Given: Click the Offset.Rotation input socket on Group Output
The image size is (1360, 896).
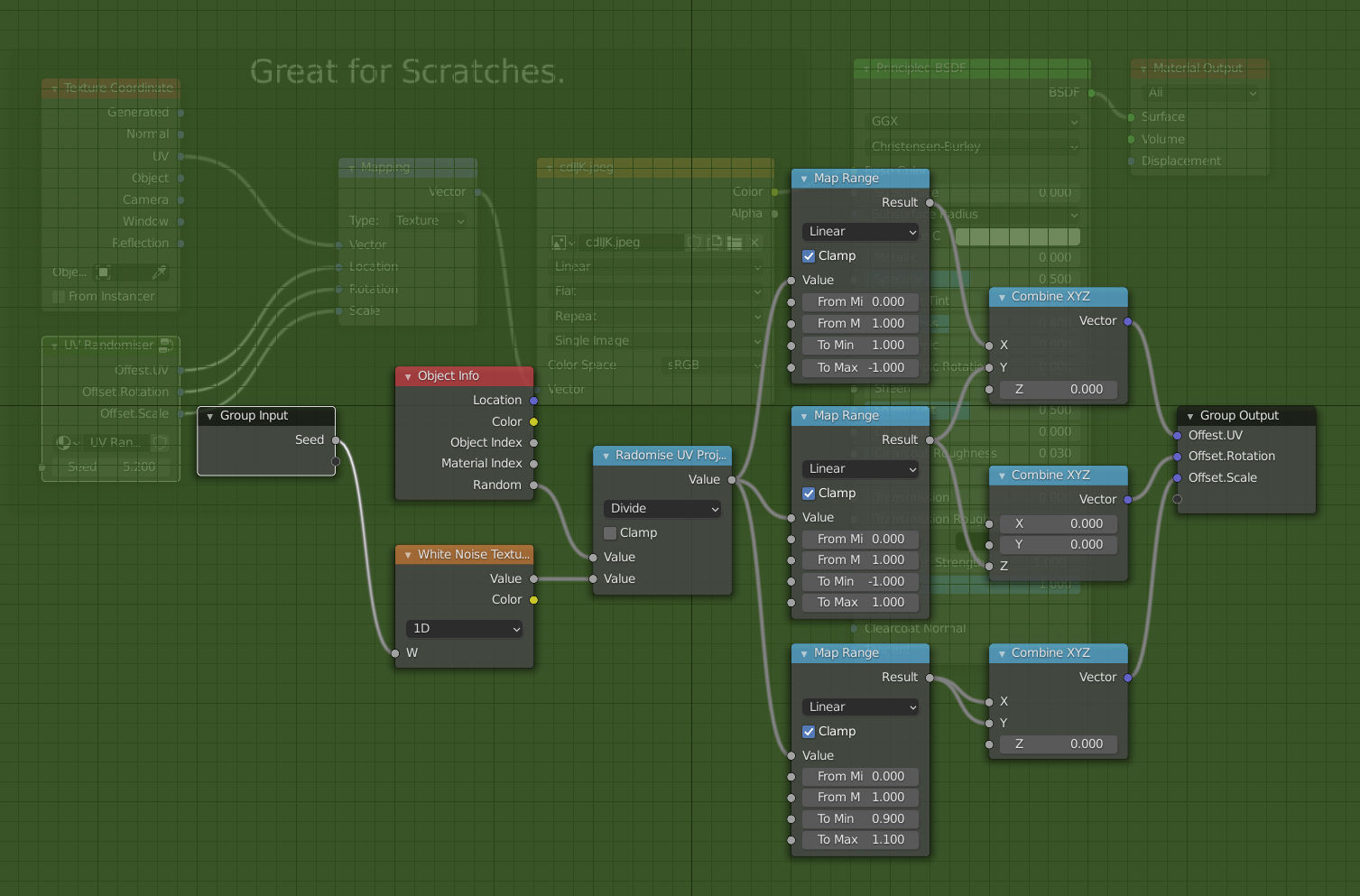Looking at the screenshot, I should [x=1177, y=457].
